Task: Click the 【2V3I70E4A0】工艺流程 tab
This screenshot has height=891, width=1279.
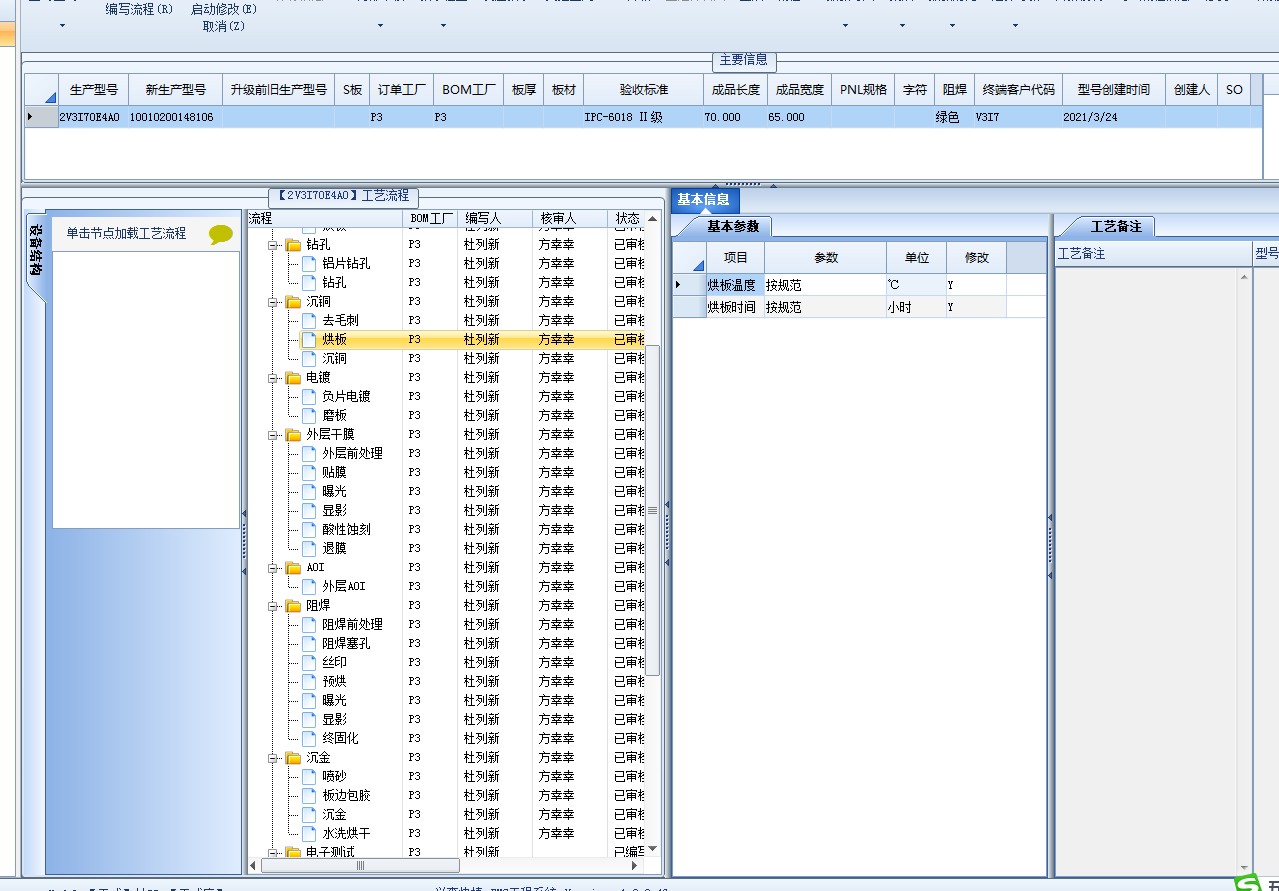Action: pos(343,196)
